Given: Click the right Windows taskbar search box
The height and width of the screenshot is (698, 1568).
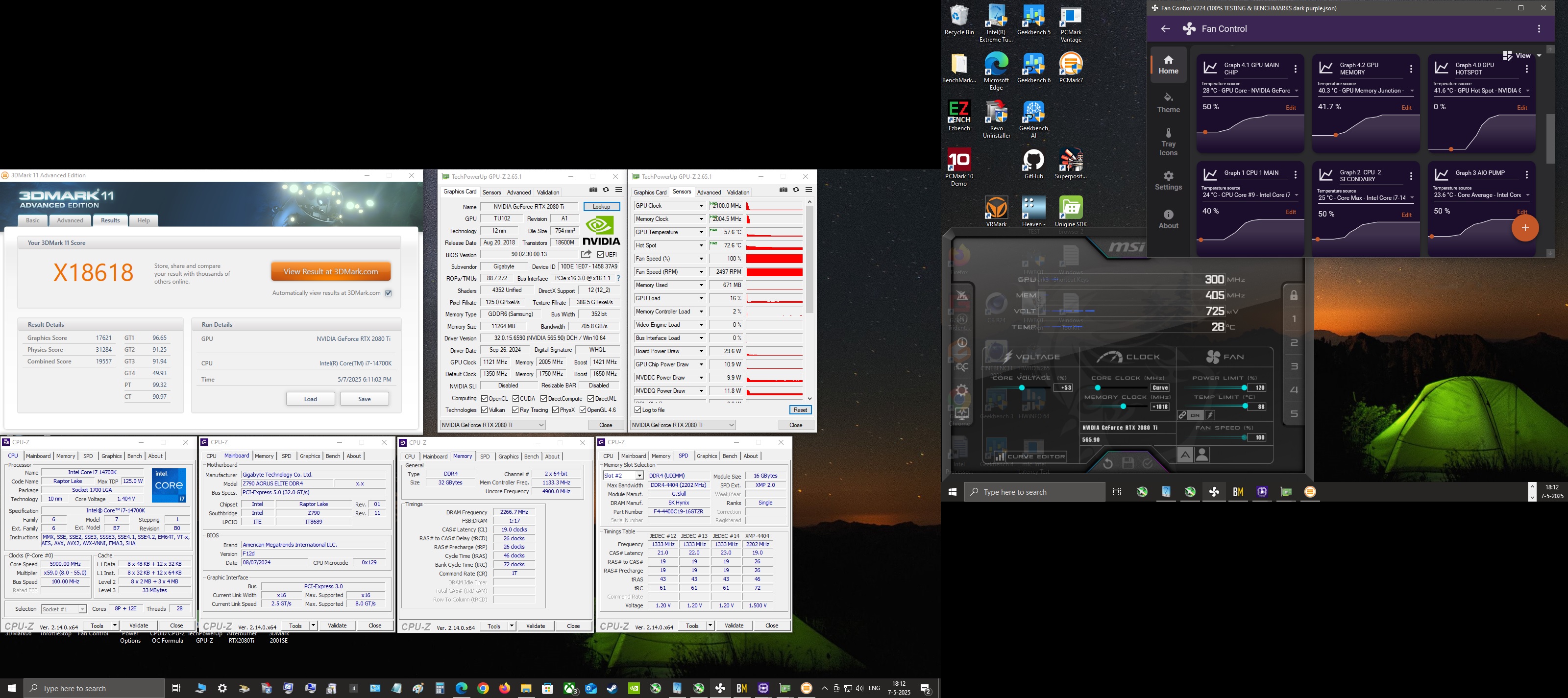Looking at the screenshot, I should pos(1034,492).
